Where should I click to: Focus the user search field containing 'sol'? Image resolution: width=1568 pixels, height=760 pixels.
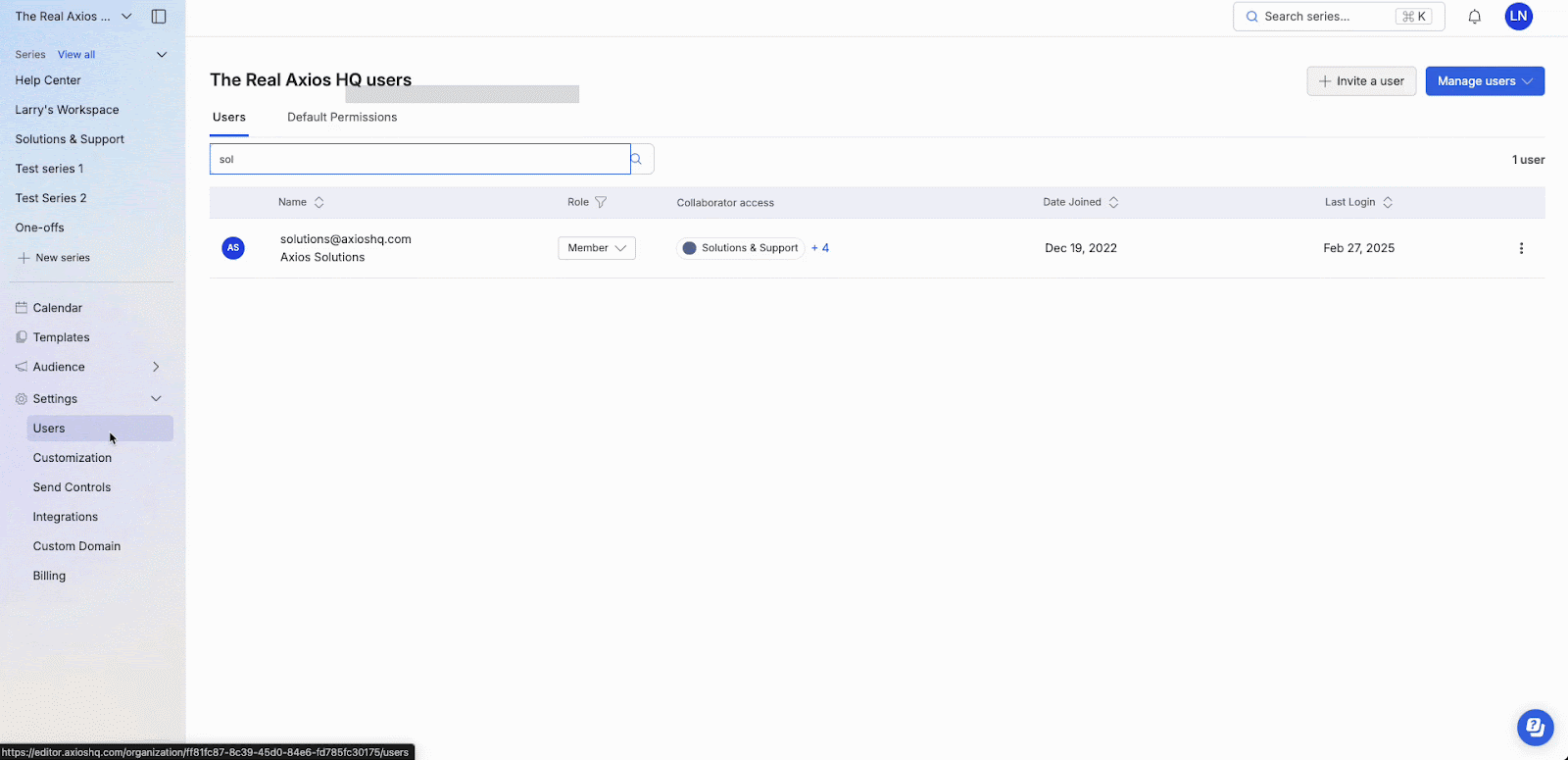419,159
